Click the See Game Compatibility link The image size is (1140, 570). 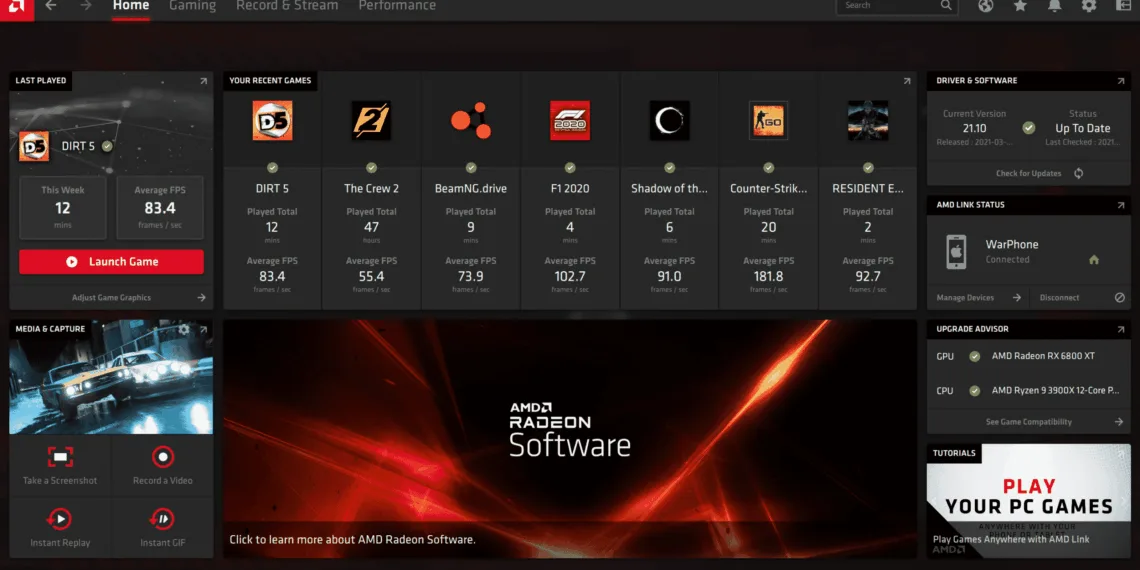click(1029, 422)
